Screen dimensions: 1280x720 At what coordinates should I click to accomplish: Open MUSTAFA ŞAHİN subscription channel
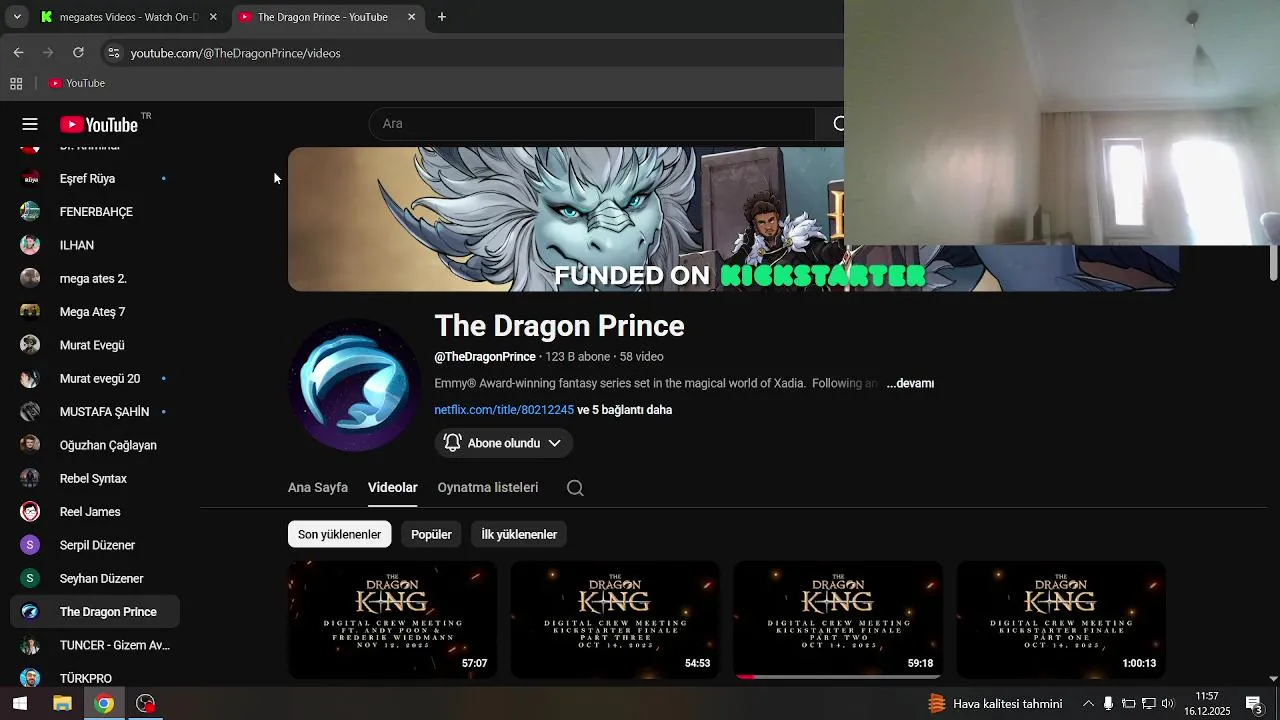click(x=95, y=412)
